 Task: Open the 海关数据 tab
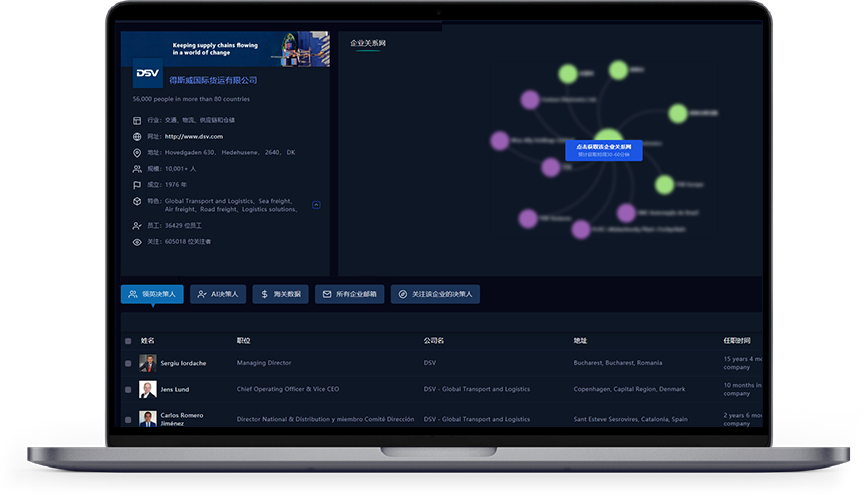tap(280, 294)
